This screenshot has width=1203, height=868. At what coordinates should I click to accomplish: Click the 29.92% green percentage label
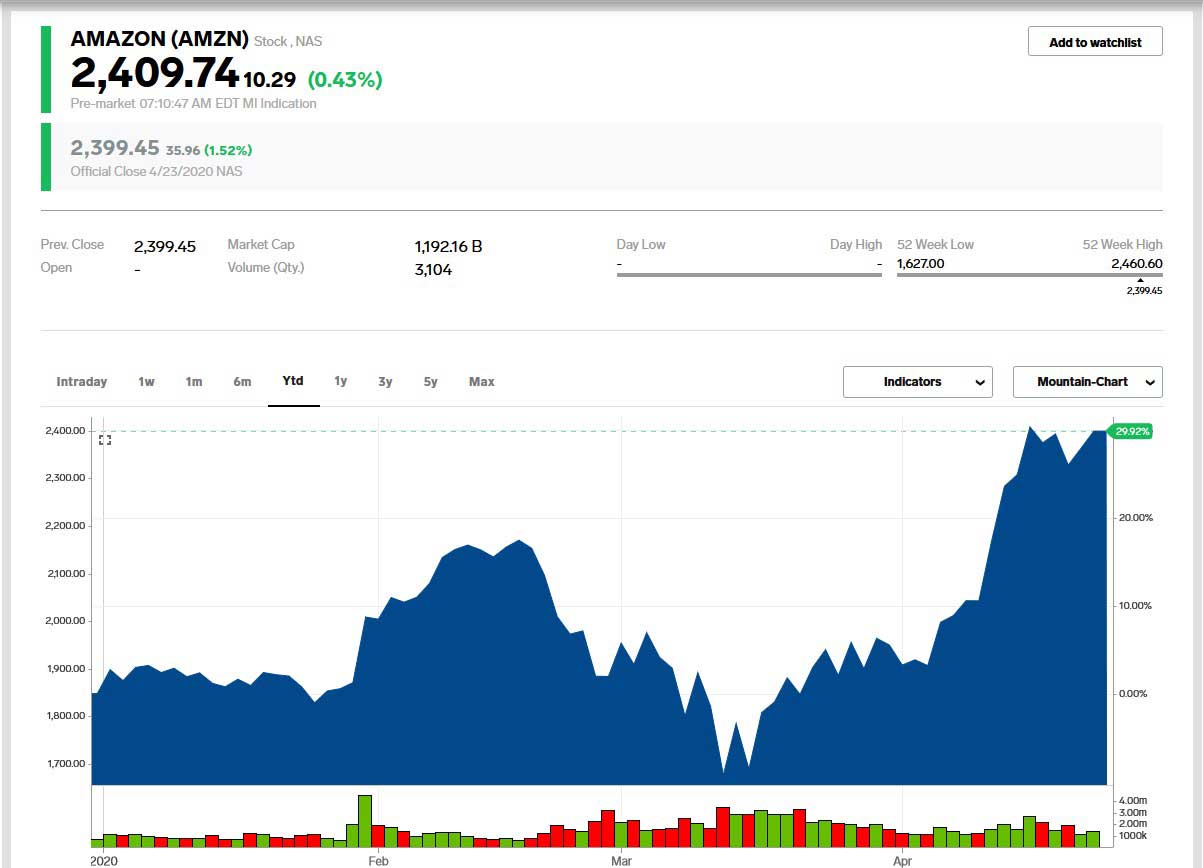coord(1131,431)
